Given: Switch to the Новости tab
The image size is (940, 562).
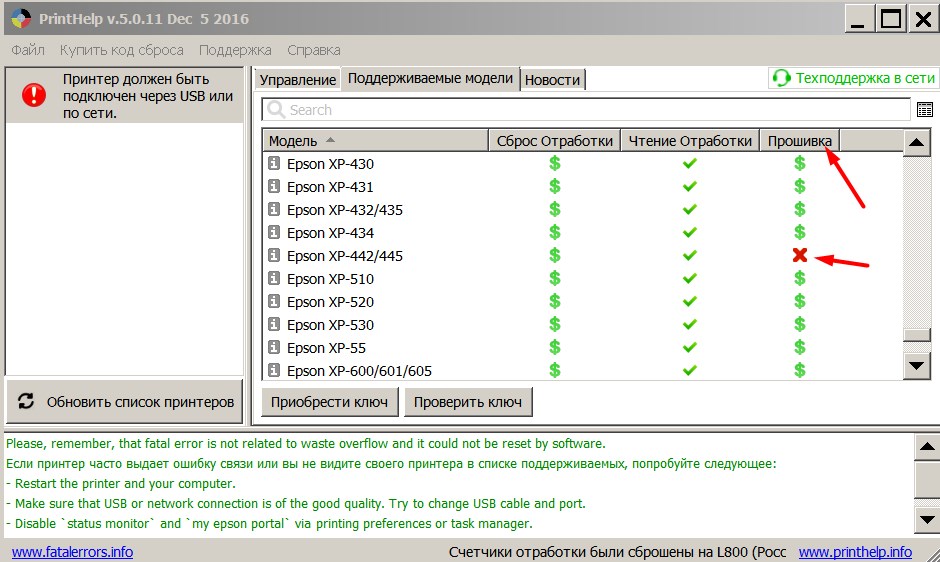Looking at the screenshot, I should click(x=552, y=80).
